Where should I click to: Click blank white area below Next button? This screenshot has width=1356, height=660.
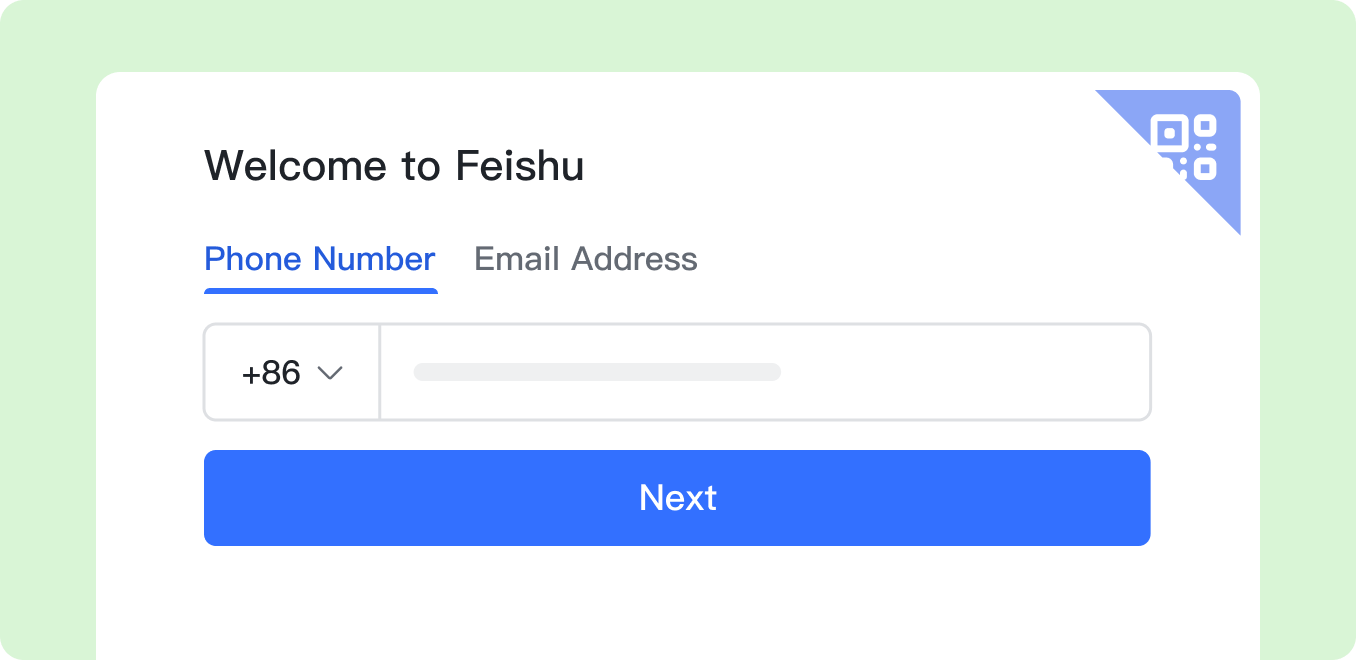tap(677, 600)
